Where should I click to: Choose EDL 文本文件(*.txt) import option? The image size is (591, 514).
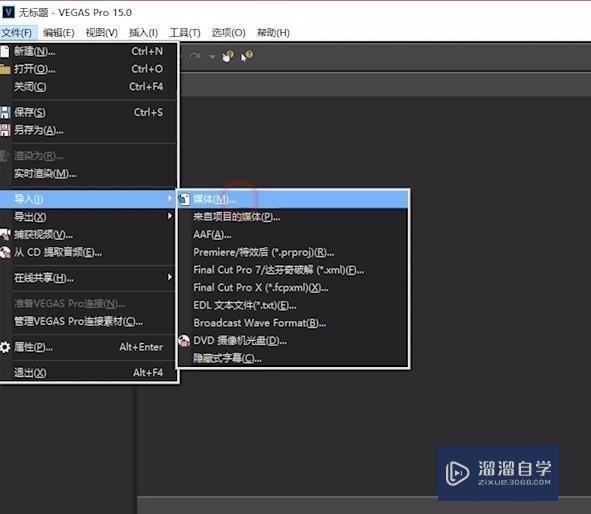click(x=293, y=305)
